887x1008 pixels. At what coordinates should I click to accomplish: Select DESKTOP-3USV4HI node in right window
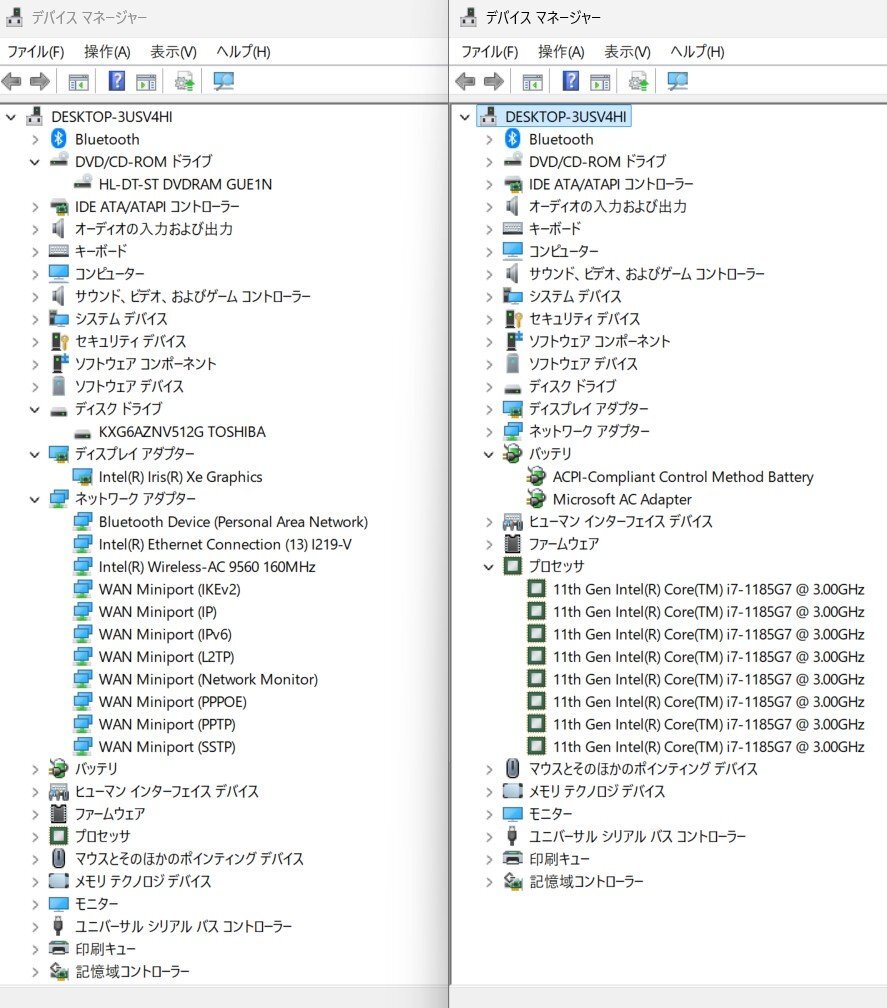tap(566, 116)
